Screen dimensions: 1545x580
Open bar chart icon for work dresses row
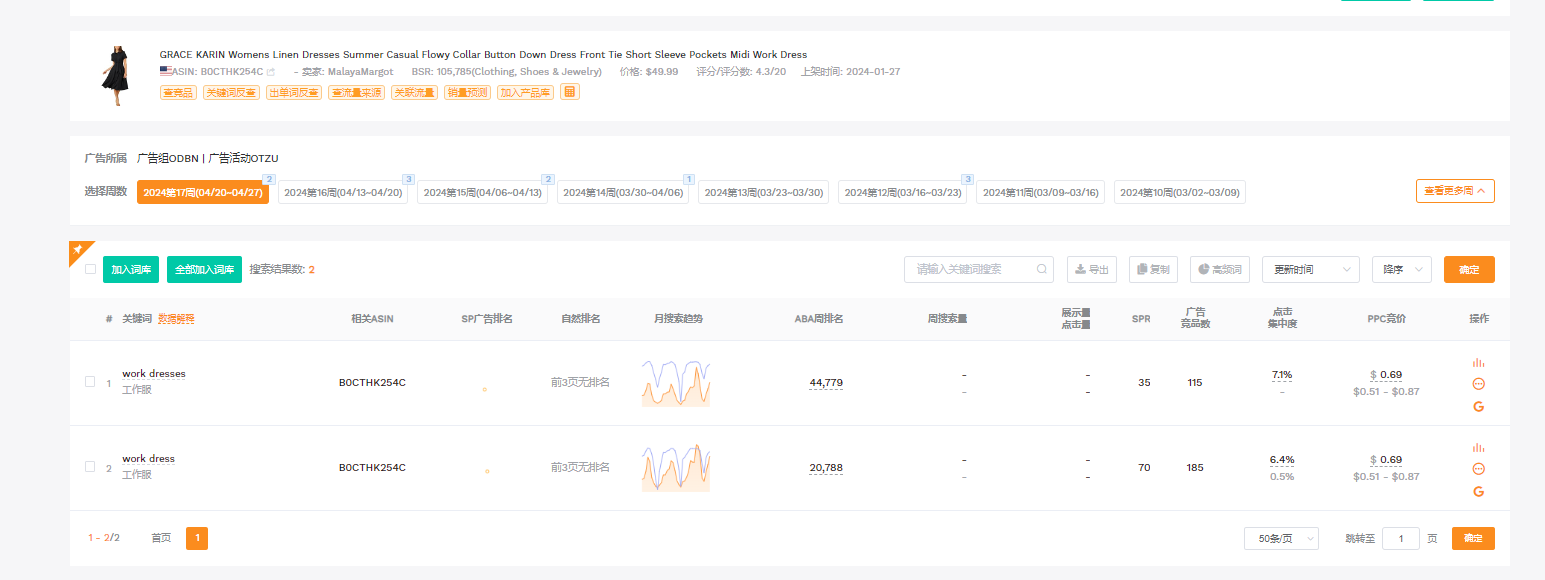tap(1478, 363)
